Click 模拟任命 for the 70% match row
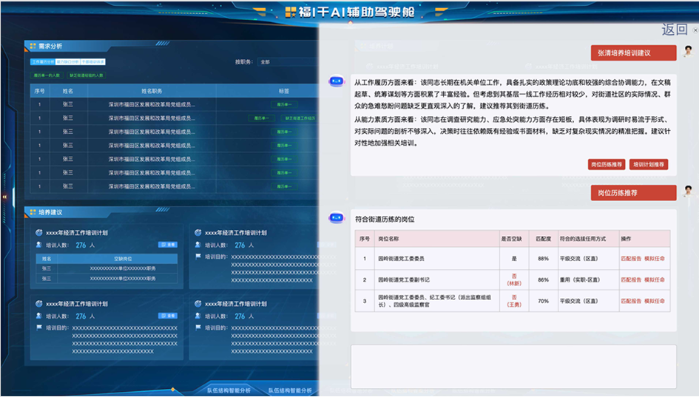This screenshot has height=397, width=699. pyautogui.click(x=654, y=301)
